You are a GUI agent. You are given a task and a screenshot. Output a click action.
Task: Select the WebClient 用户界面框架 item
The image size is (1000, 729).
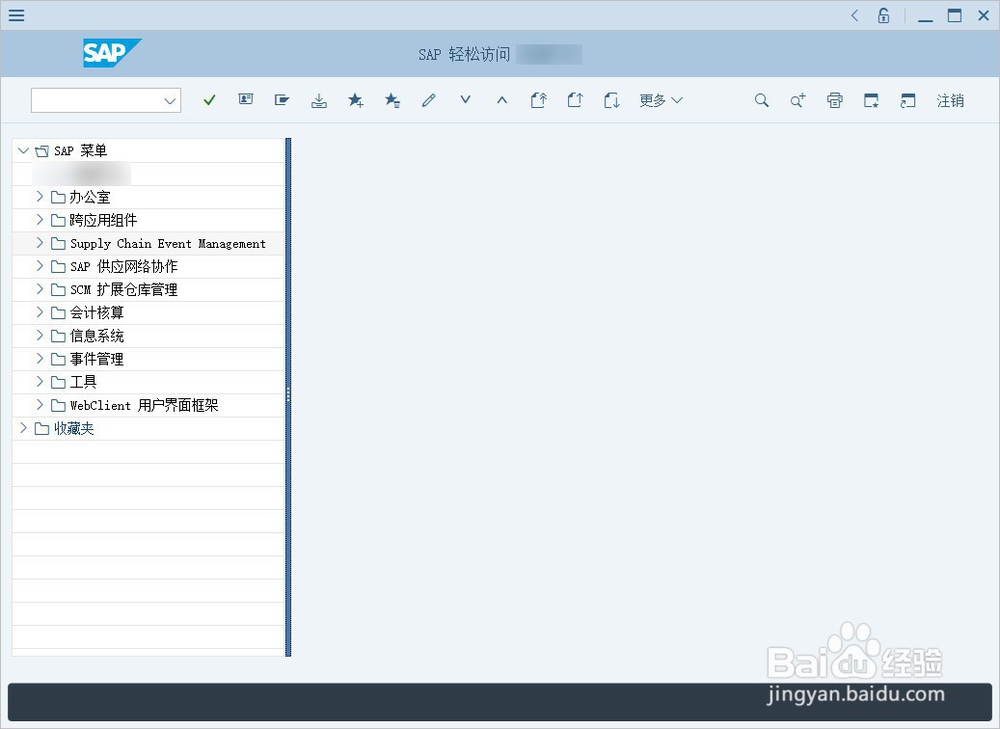click(x=144, y=405)
